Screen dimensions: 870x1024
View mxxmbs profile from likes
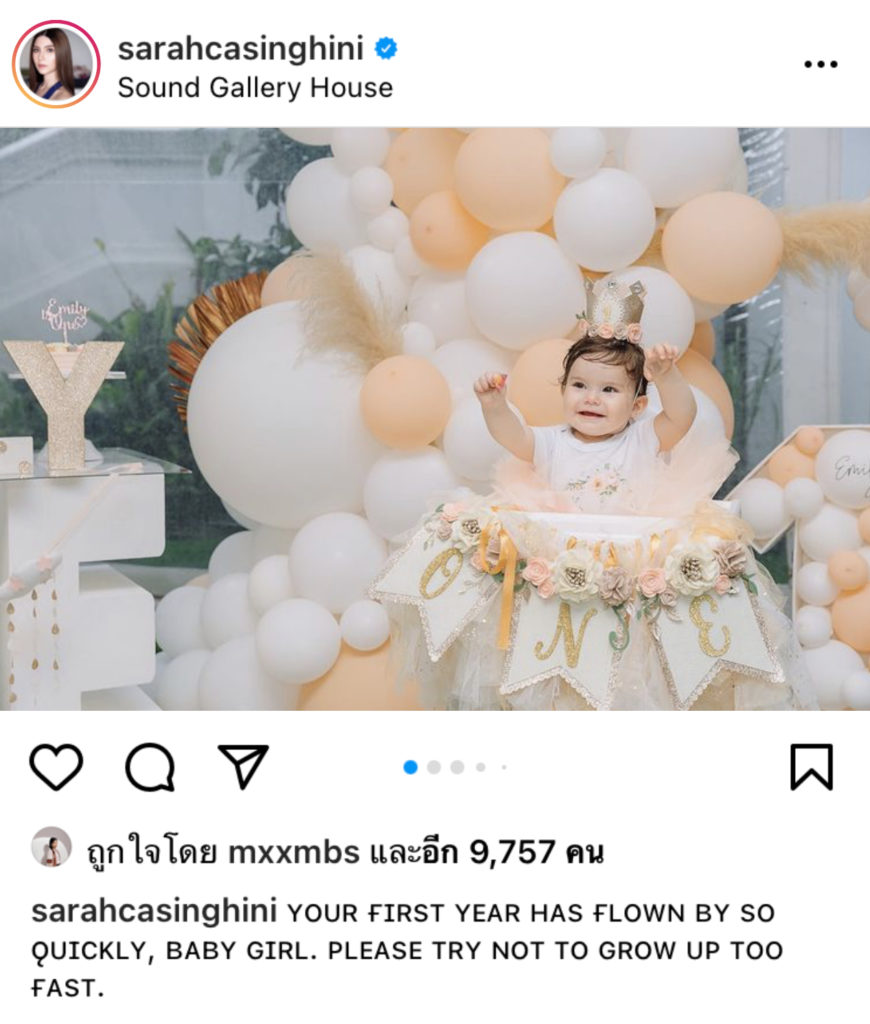click(x=294, y=852)
